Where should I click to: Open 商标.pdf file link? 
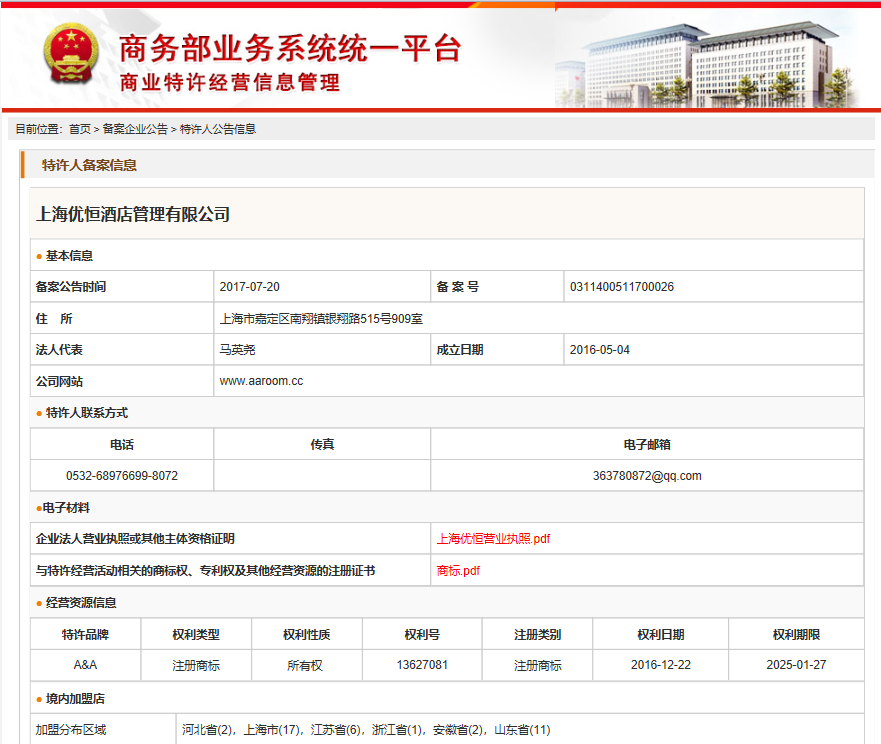(x=458, y=571)
